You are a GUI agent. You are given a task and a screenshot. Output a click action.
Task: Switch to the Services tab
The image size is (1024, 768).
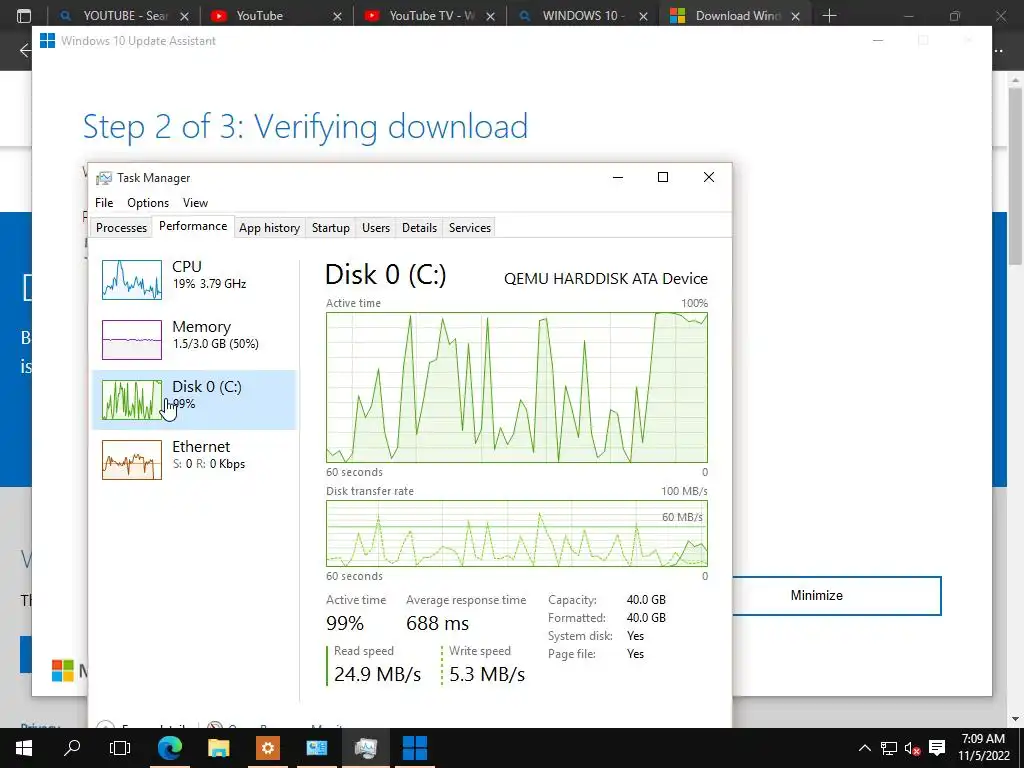[470, 227]
